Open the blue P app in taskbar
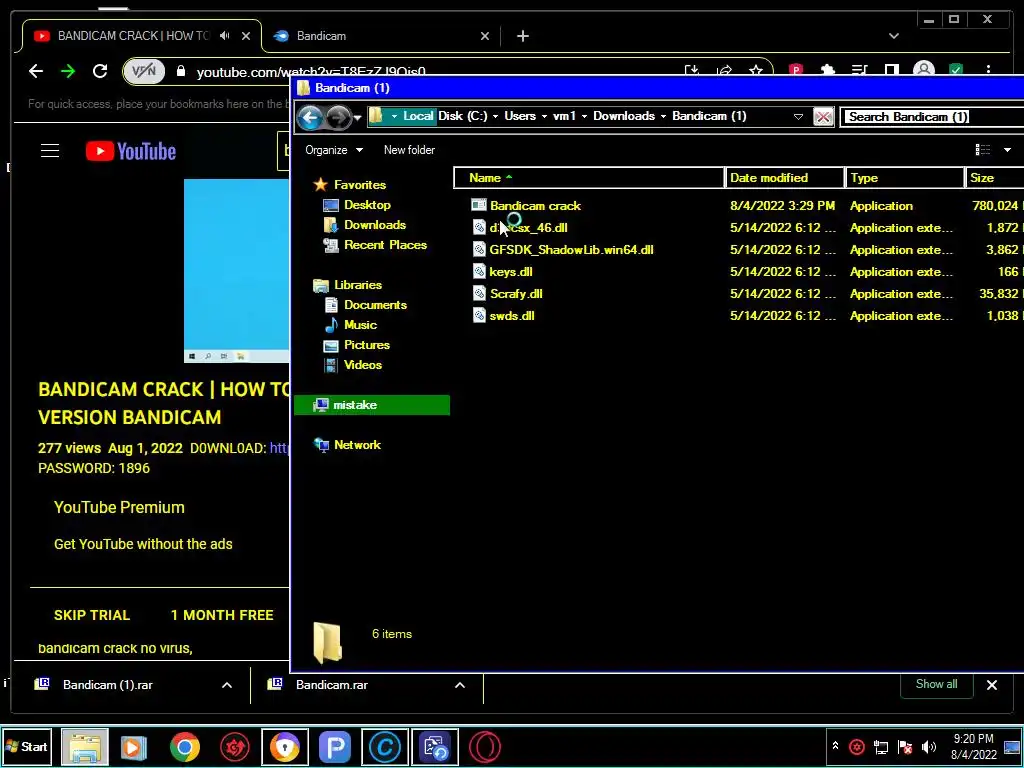This screenshot has height=768, width=1024. point(334,746)
